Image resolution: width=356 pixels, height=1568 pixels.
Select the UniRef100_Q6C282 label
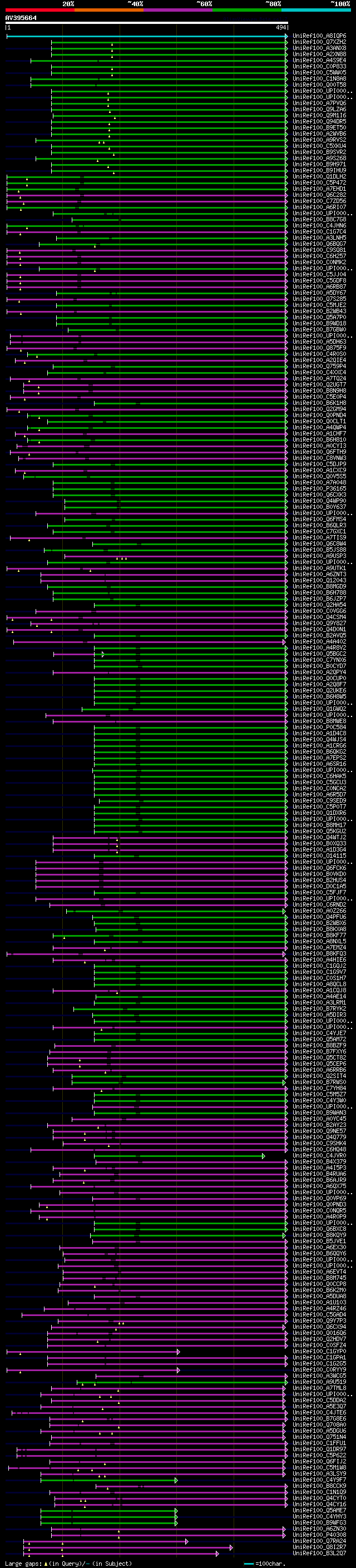point(319,195)
